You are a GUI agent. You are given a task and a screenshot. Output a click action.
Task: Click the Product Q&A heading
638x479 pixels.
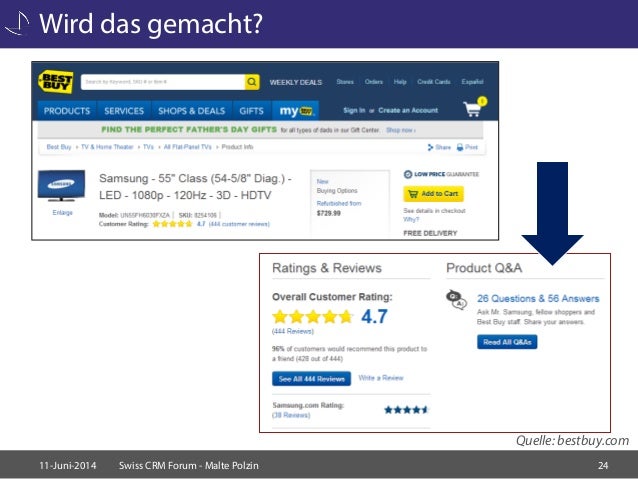pyautogui.click(x=484, y=268)
